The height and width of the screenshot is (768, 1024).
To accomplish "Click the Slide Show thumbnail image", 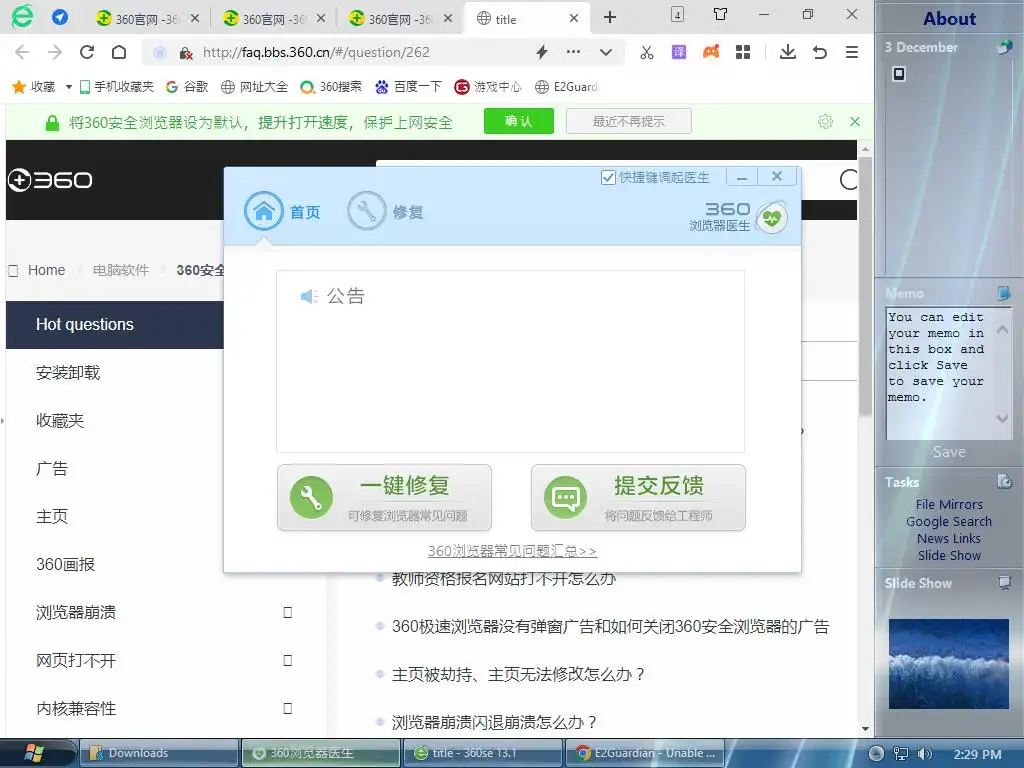I will (x=949, y=664).
